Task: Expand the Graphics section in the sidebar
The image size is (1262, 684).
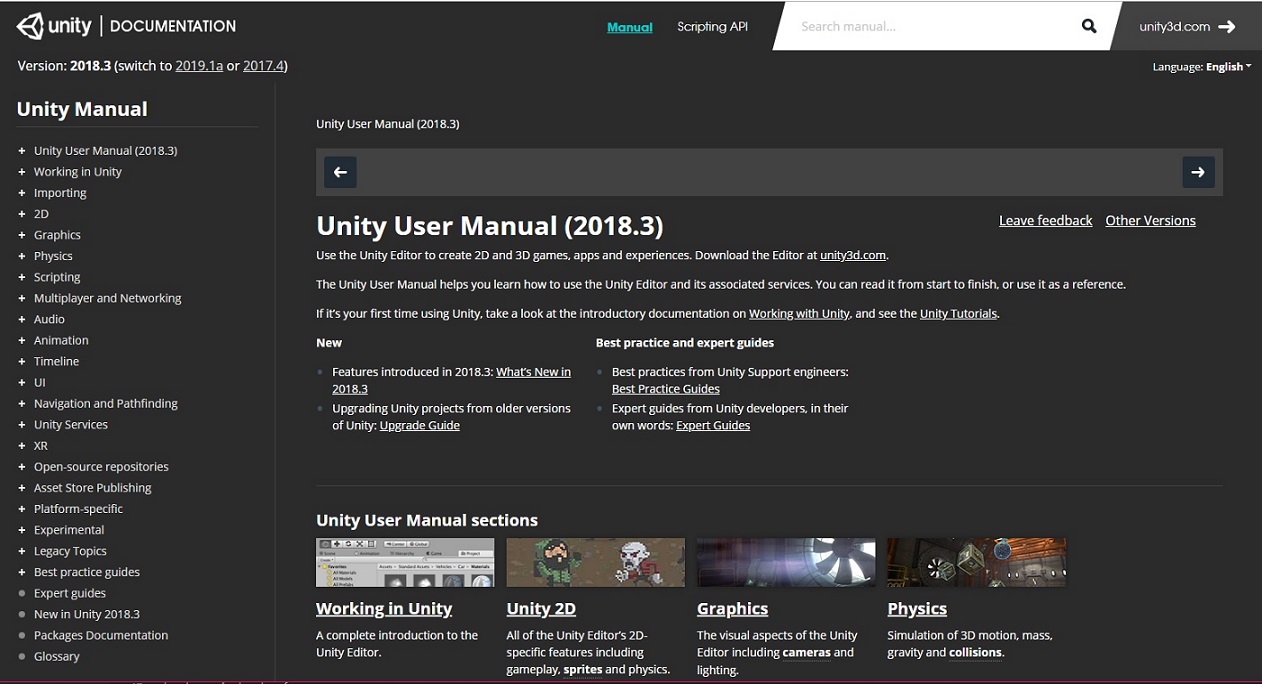Action: tap(21, 234)
